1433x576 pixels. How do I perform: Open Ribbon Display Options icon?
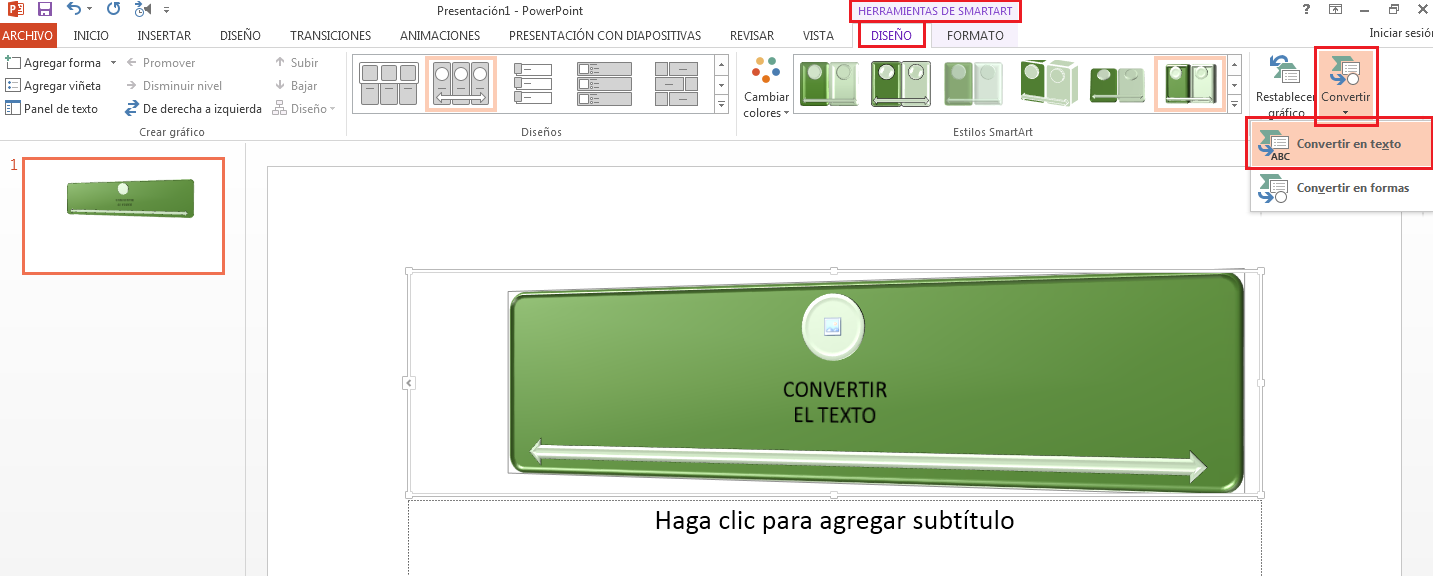click(1335, 9)
